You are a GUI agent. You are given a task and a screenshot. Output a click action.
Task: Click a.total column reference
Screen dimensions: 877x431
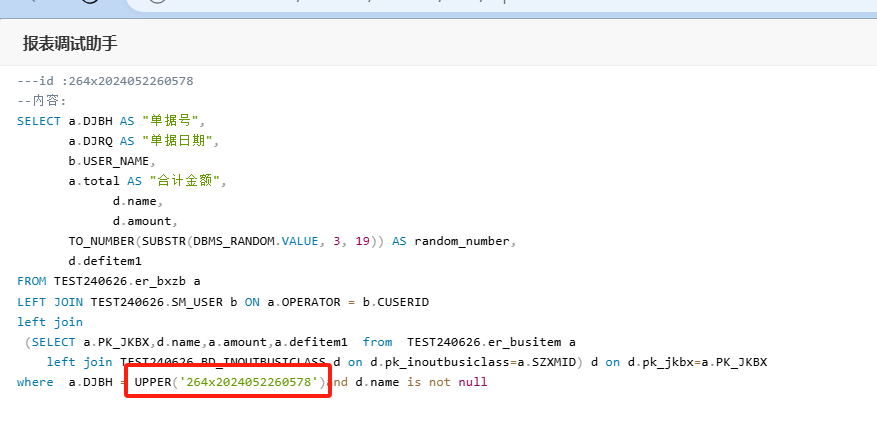pyautogui.click(x=94, y=181)
